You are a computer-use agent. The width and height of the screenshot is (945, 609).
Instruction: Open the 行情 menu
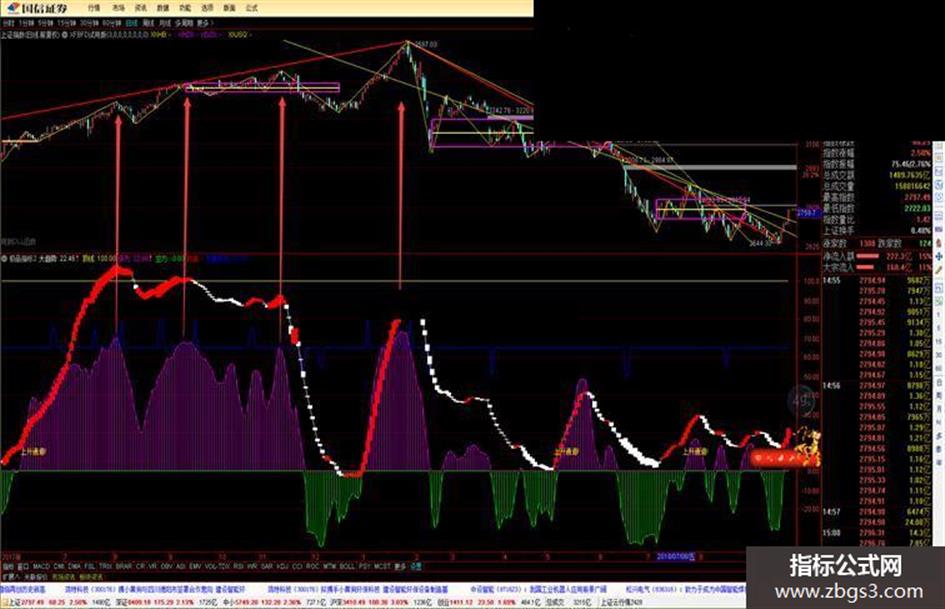tap(94, 8)
